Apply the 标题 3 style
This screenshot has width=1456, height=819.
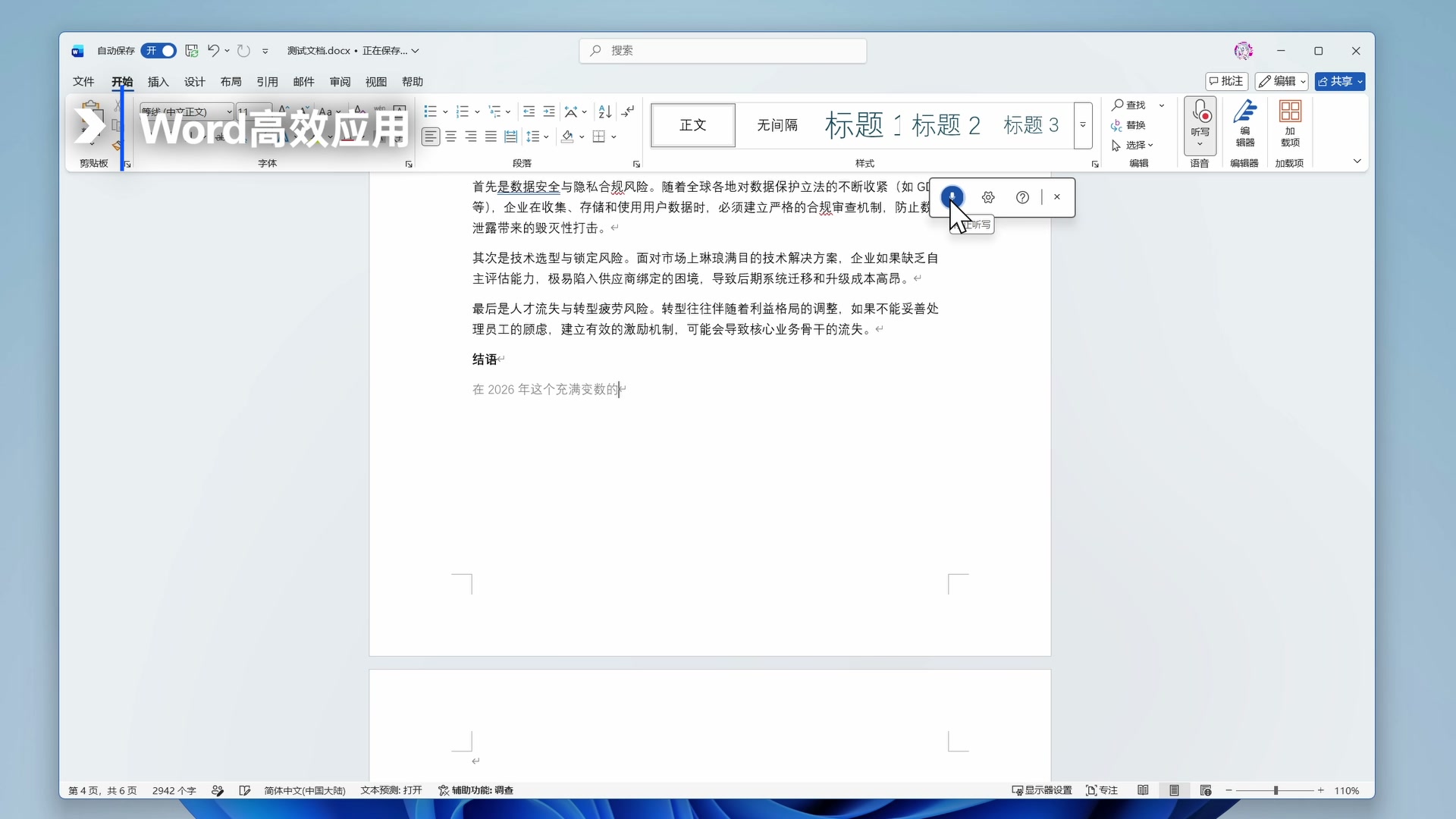tap(1031, 125)
